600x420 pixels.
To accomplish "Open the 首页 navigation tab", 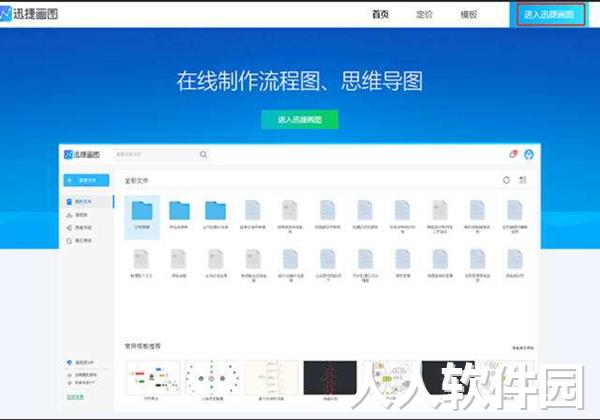I will click(x=380, y=15).
